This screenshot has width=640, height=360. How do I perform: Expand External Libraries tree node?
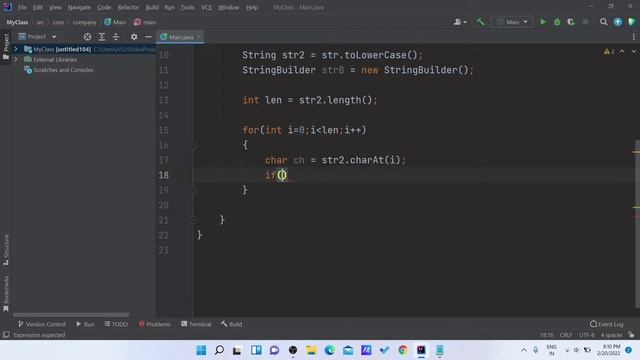click(16, 60)
